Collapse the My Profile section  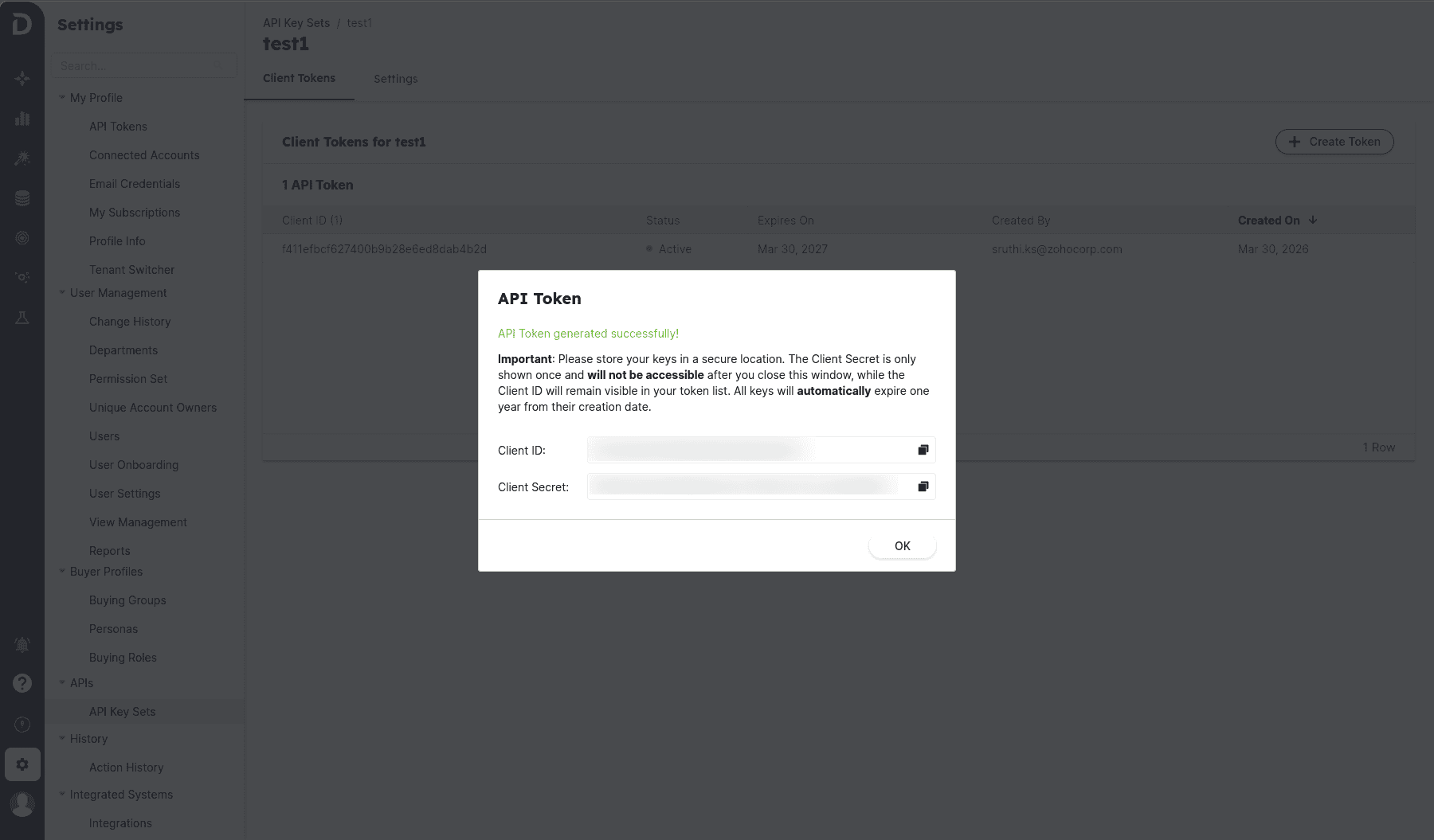coord(62,97)
